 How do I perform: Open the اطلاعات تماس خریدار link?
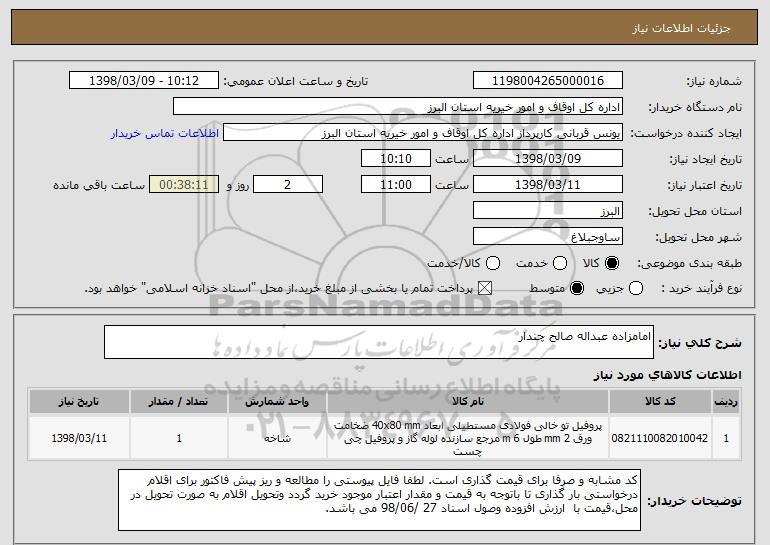pyautogui.click(x=165, y=134)
